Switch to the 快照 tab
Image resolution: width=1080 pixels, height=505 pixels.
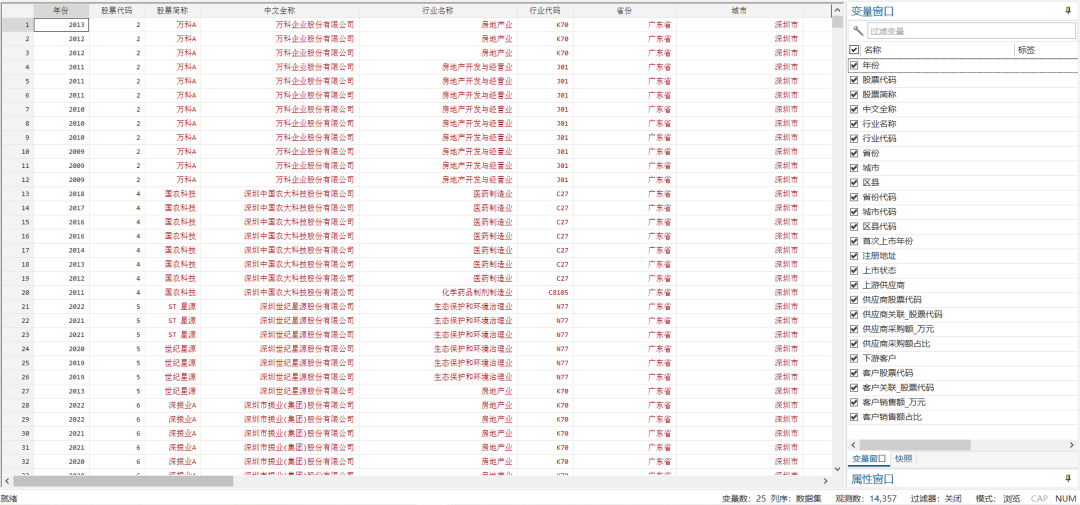902,458
